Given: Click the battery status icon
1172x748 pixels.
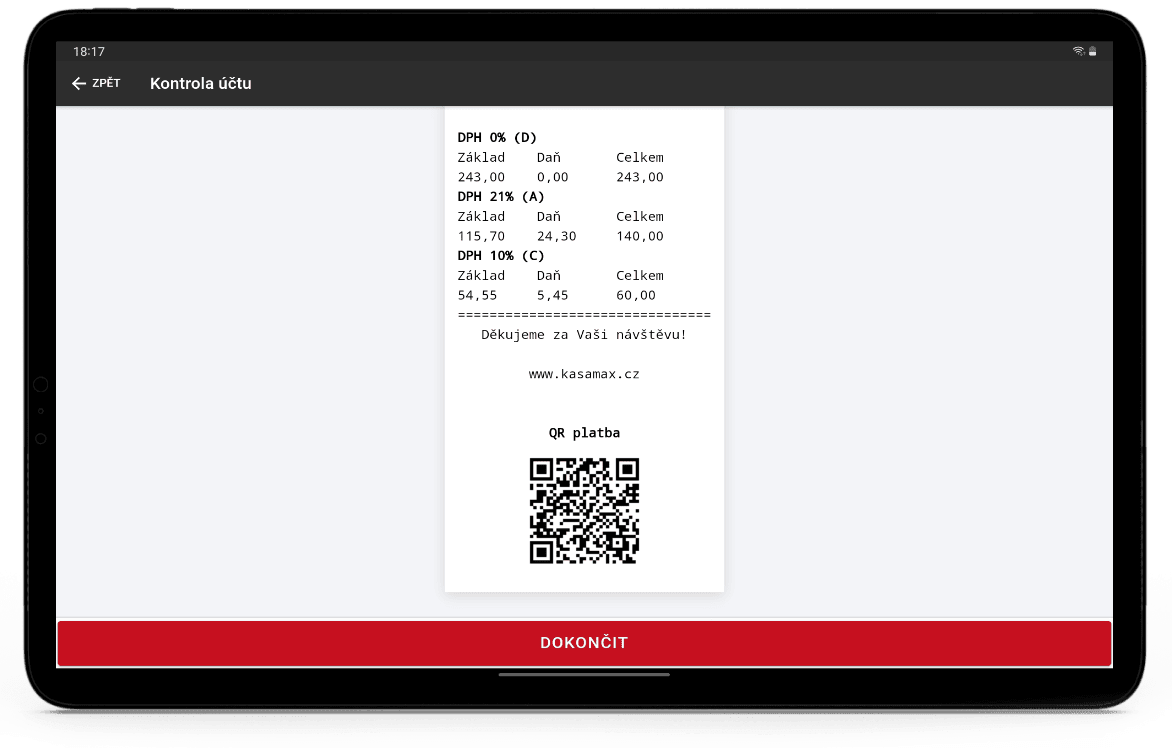Looking at the screenshot, I should [x=1092, y=52].
